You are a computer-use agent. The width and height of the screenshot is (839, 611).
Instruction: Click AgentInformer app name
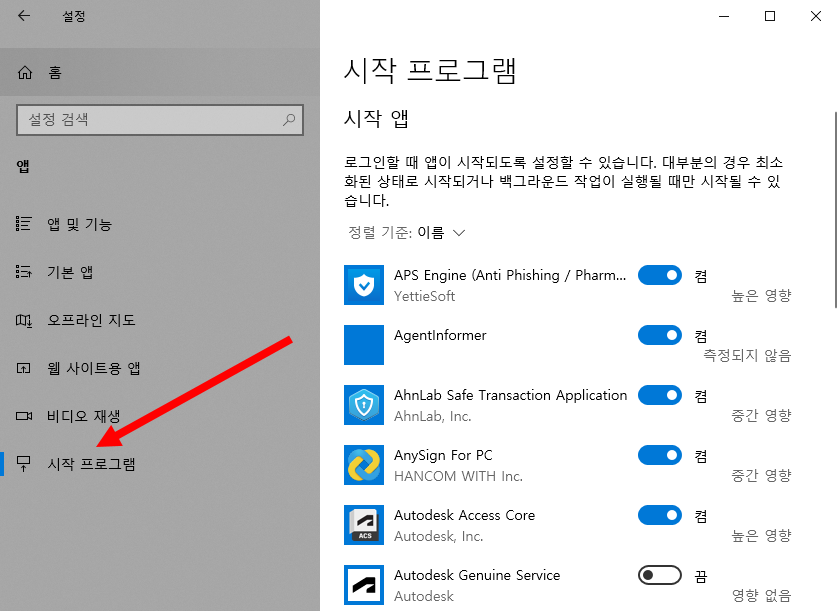tap(440, 335)
